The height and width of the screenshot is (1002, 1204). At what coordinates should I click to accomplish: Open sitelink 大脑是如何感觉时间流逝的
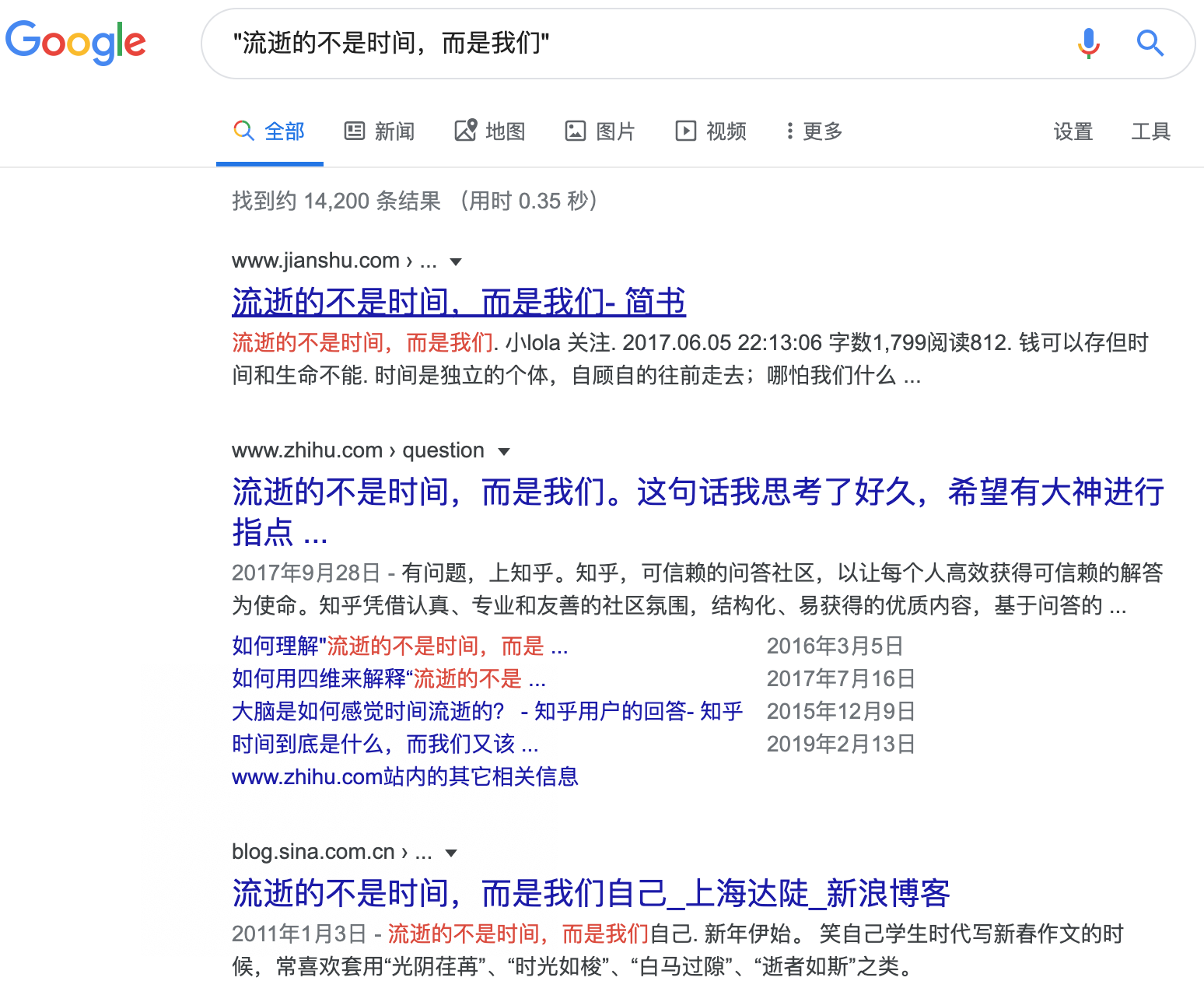coord(488,711)
